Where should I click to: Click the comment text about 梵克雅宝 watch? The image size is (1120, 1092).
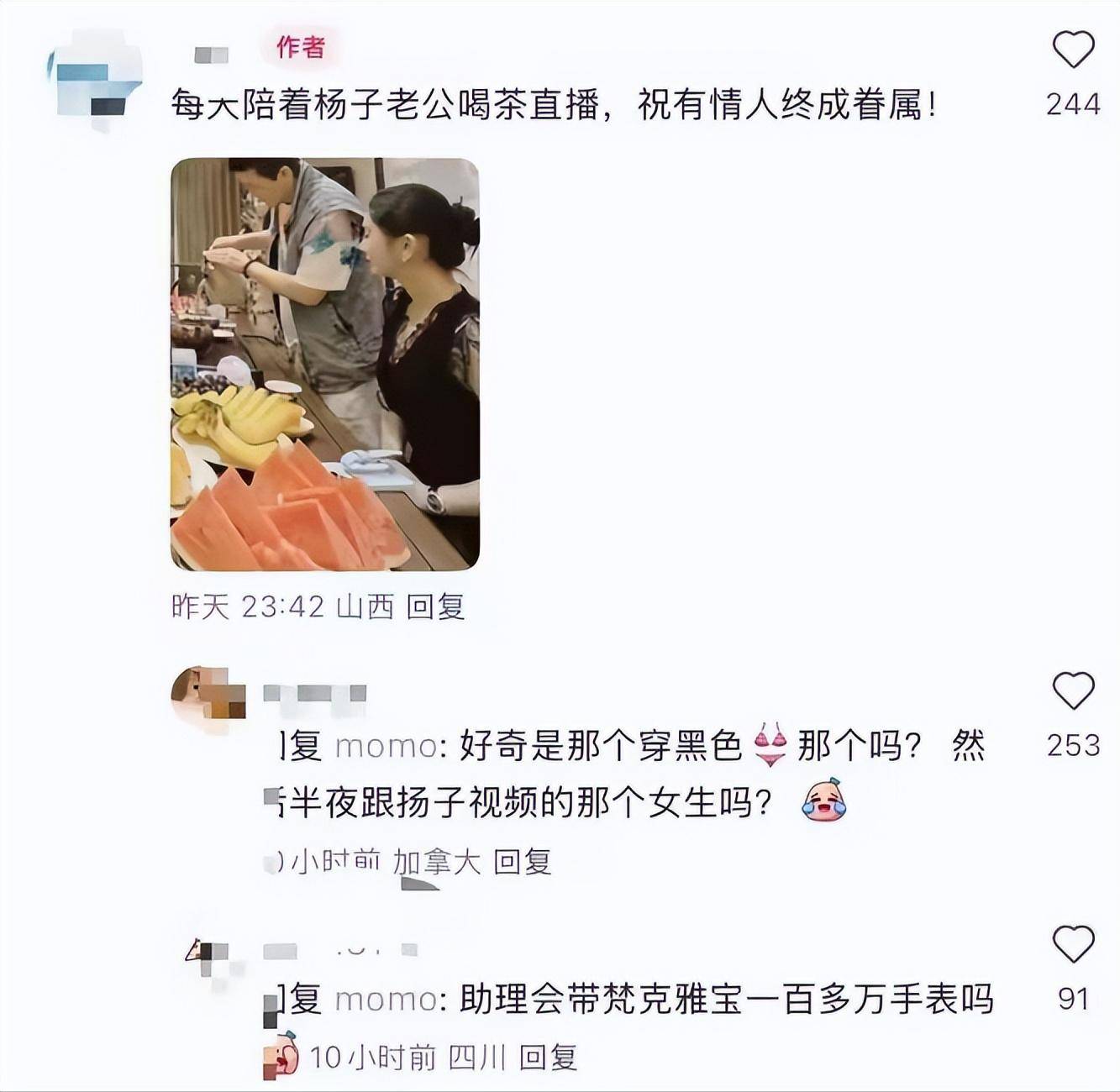tap(727, 1000)
